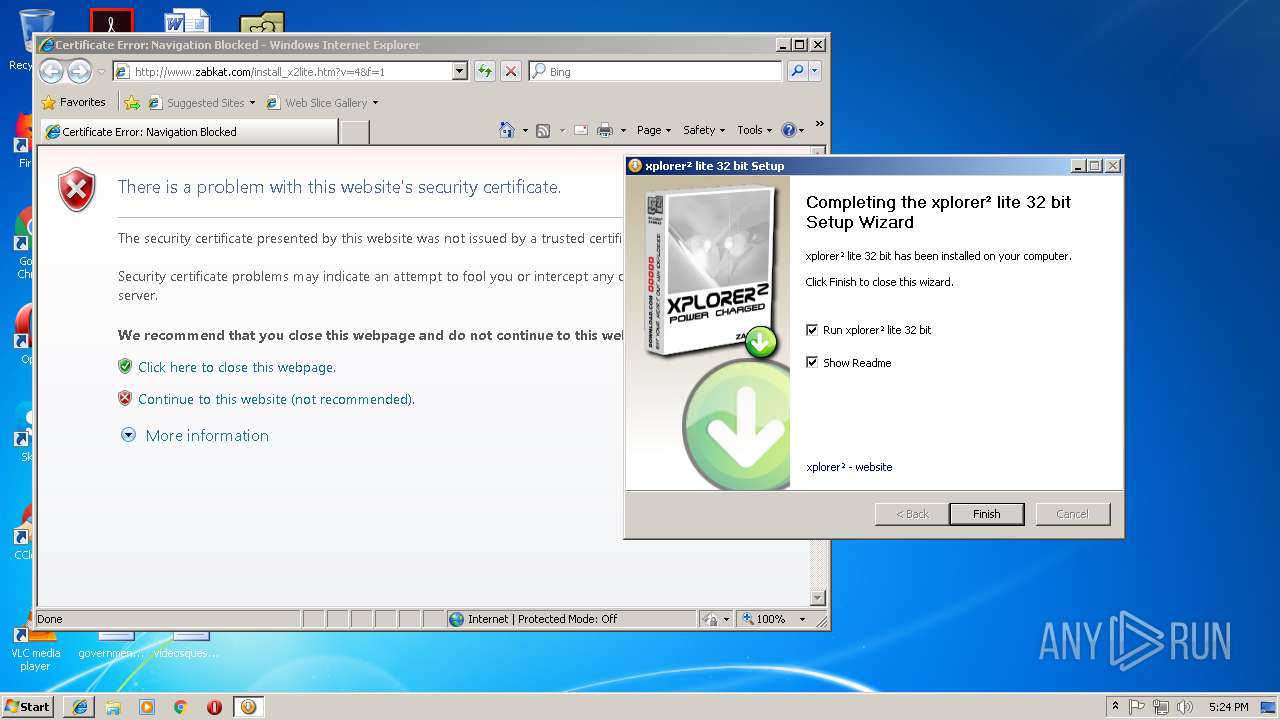The height and width of the screenshot is (720, 1280).
Task: Open Opera from the taskbar
Action: click(x=214, y=706)
